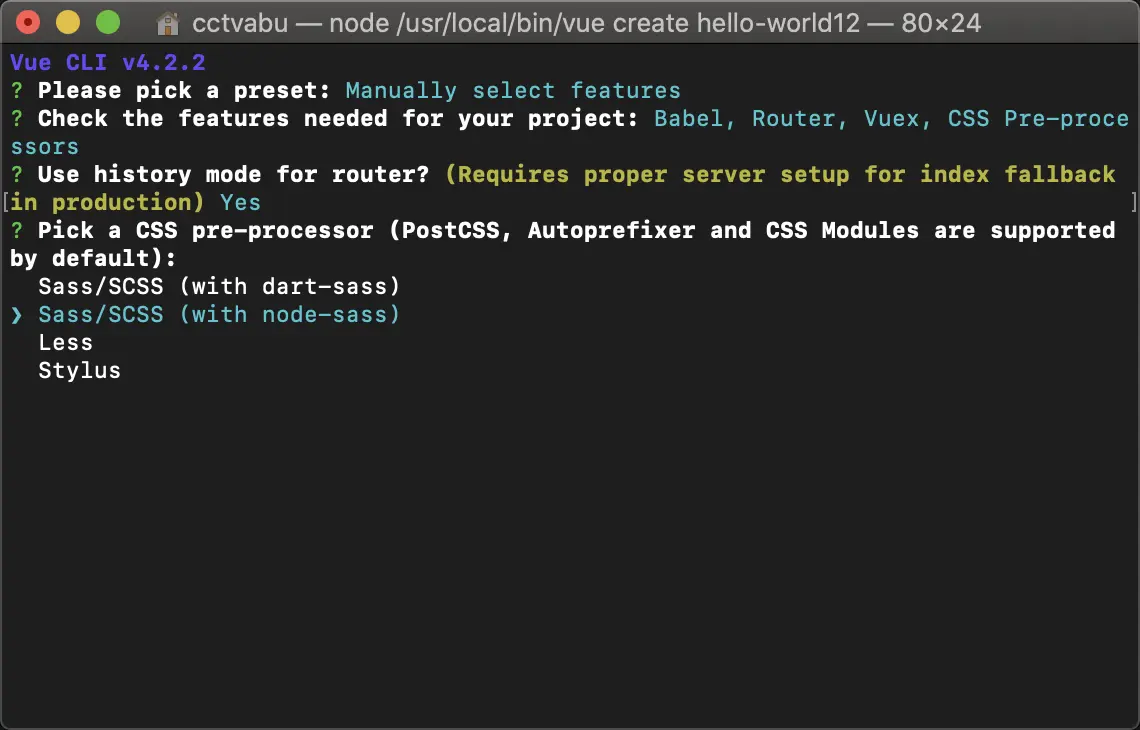Click the 'Yes' answer for history mode
This screenshot has height=730, width=1140.
click(241, 202)
